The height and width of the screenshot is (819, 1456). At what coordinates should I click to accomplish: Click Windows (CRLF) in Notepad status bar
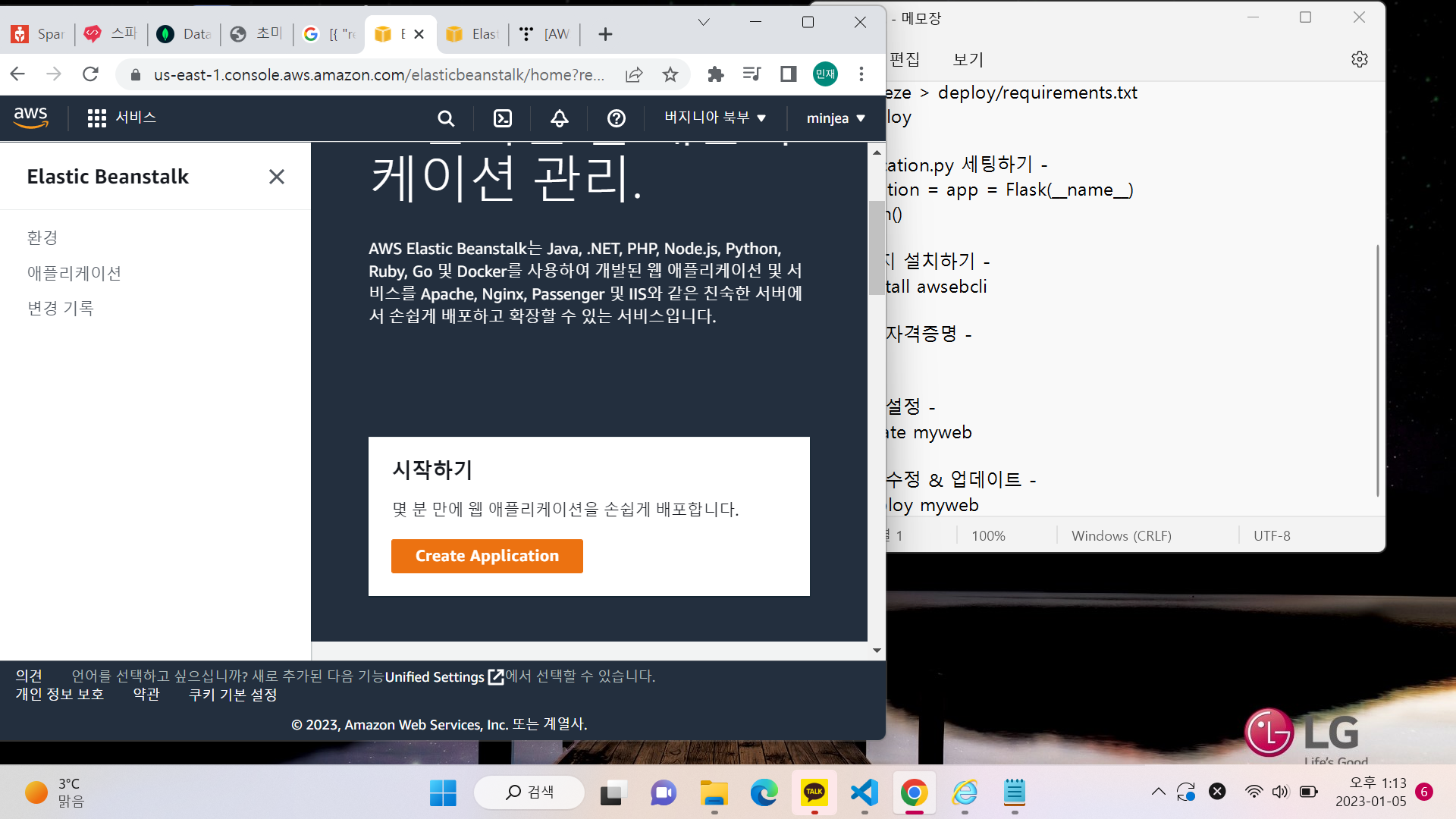[x=1122, y=535]
